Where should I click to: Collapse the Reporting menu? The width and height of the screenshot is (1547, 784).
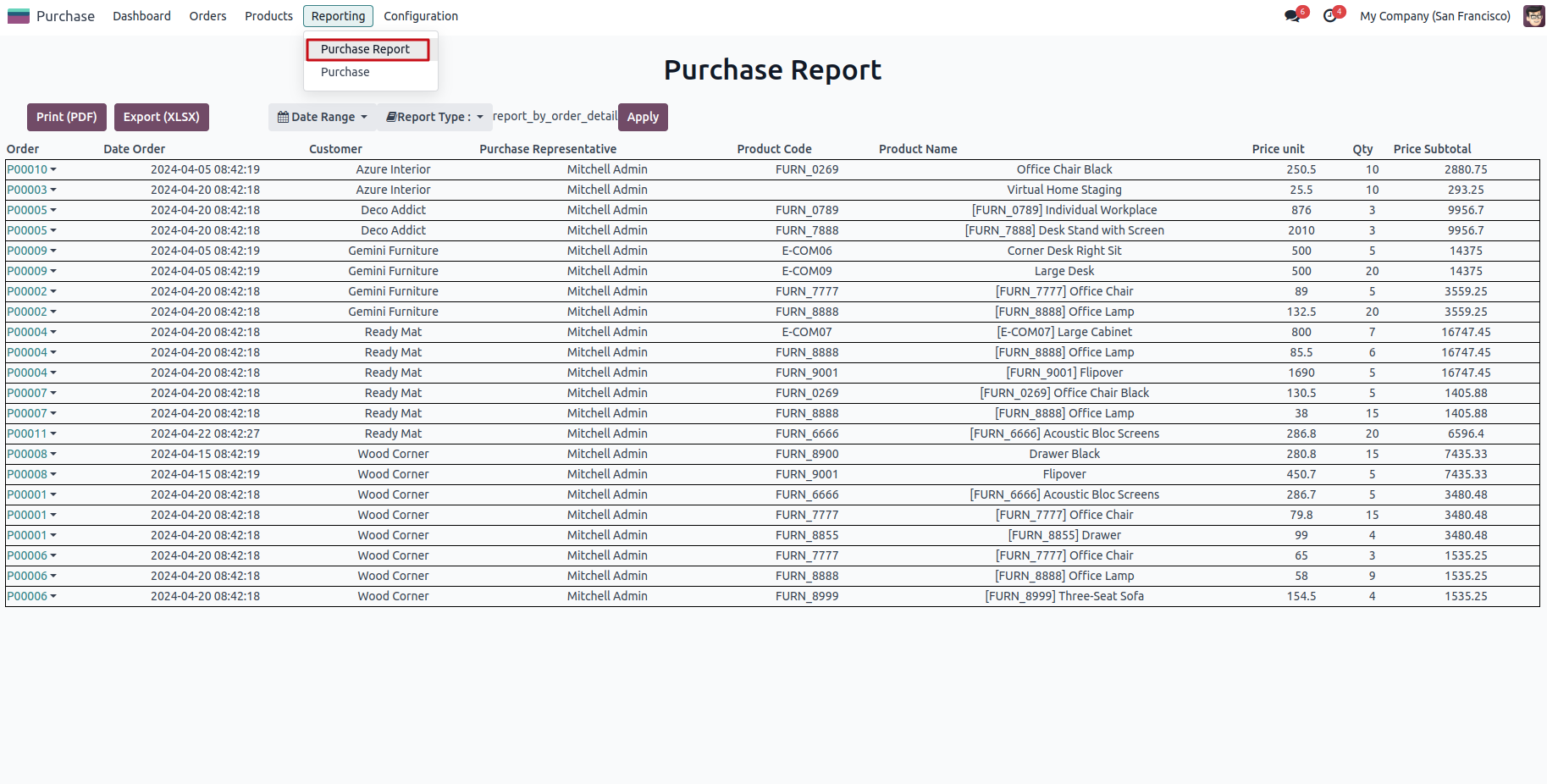pos(338,16)
